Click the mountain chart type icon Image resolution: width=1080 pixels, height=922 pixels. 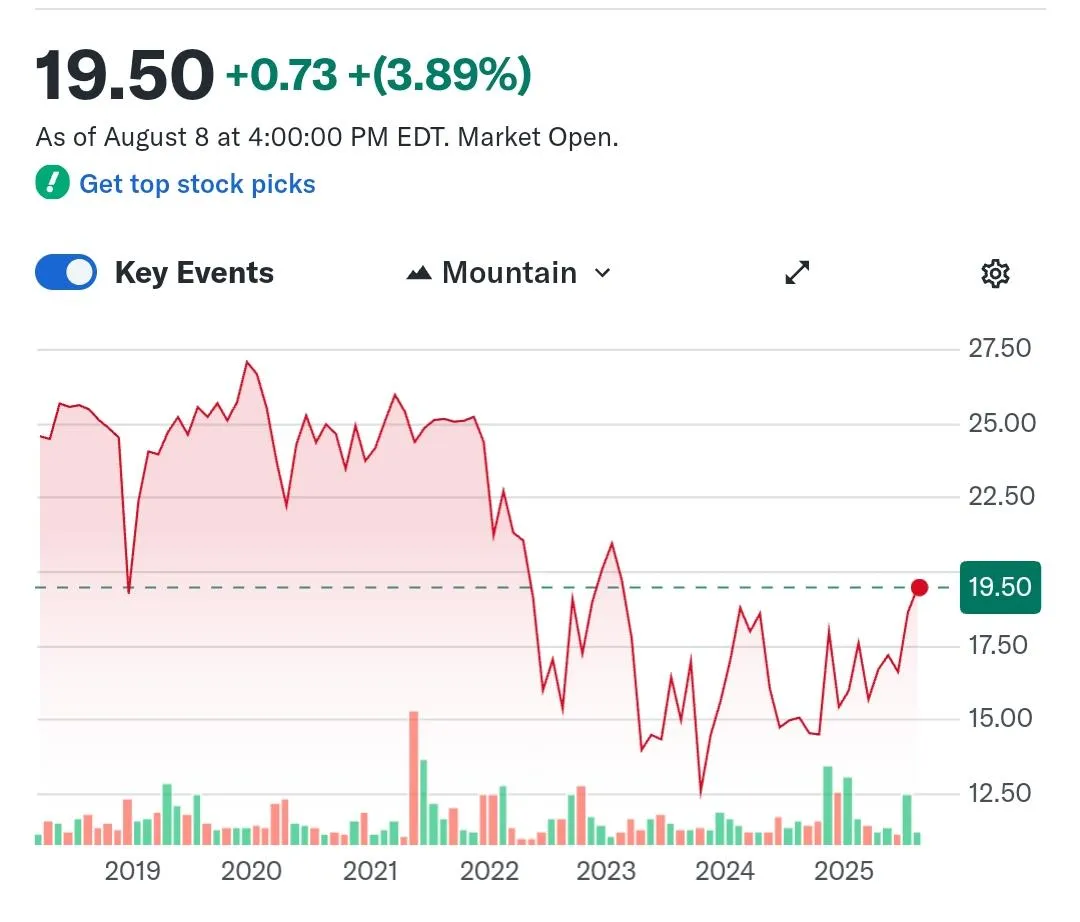[419, 273]
